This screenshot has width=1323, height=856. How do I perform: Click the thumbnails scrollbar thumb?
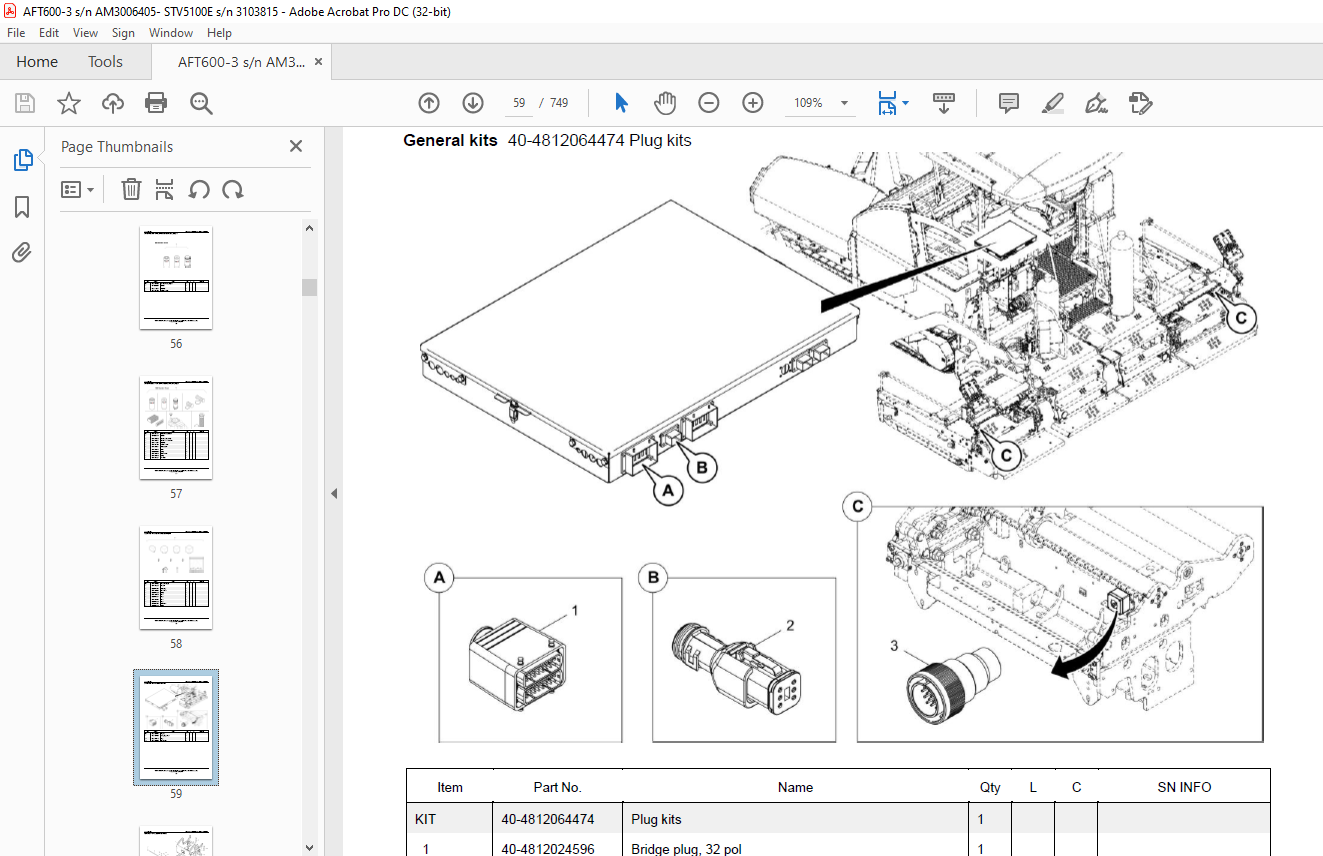click(x=309, y=288)
